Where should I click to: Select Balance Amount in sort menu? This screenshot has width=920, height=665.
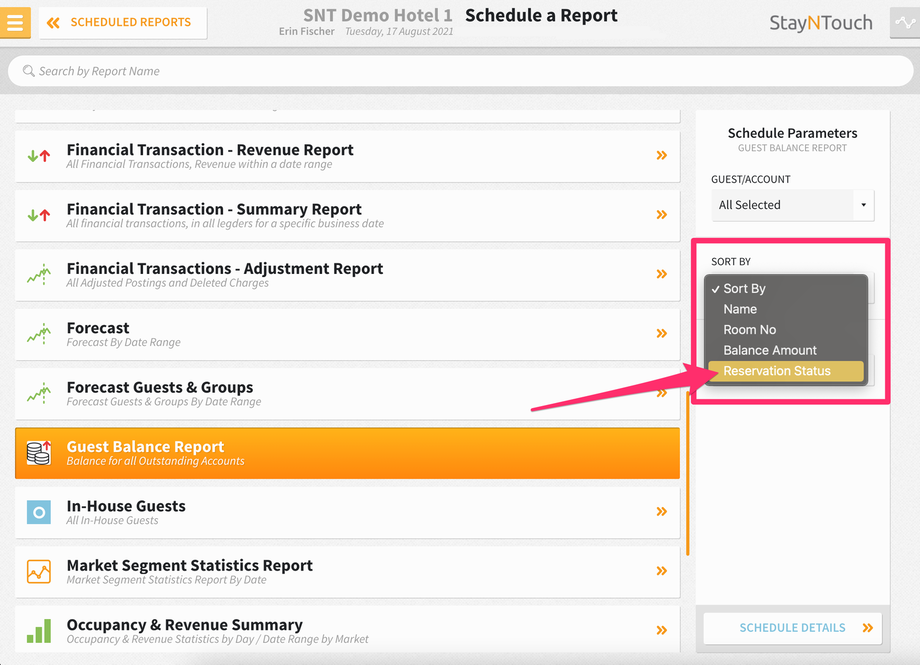[786, 350]
